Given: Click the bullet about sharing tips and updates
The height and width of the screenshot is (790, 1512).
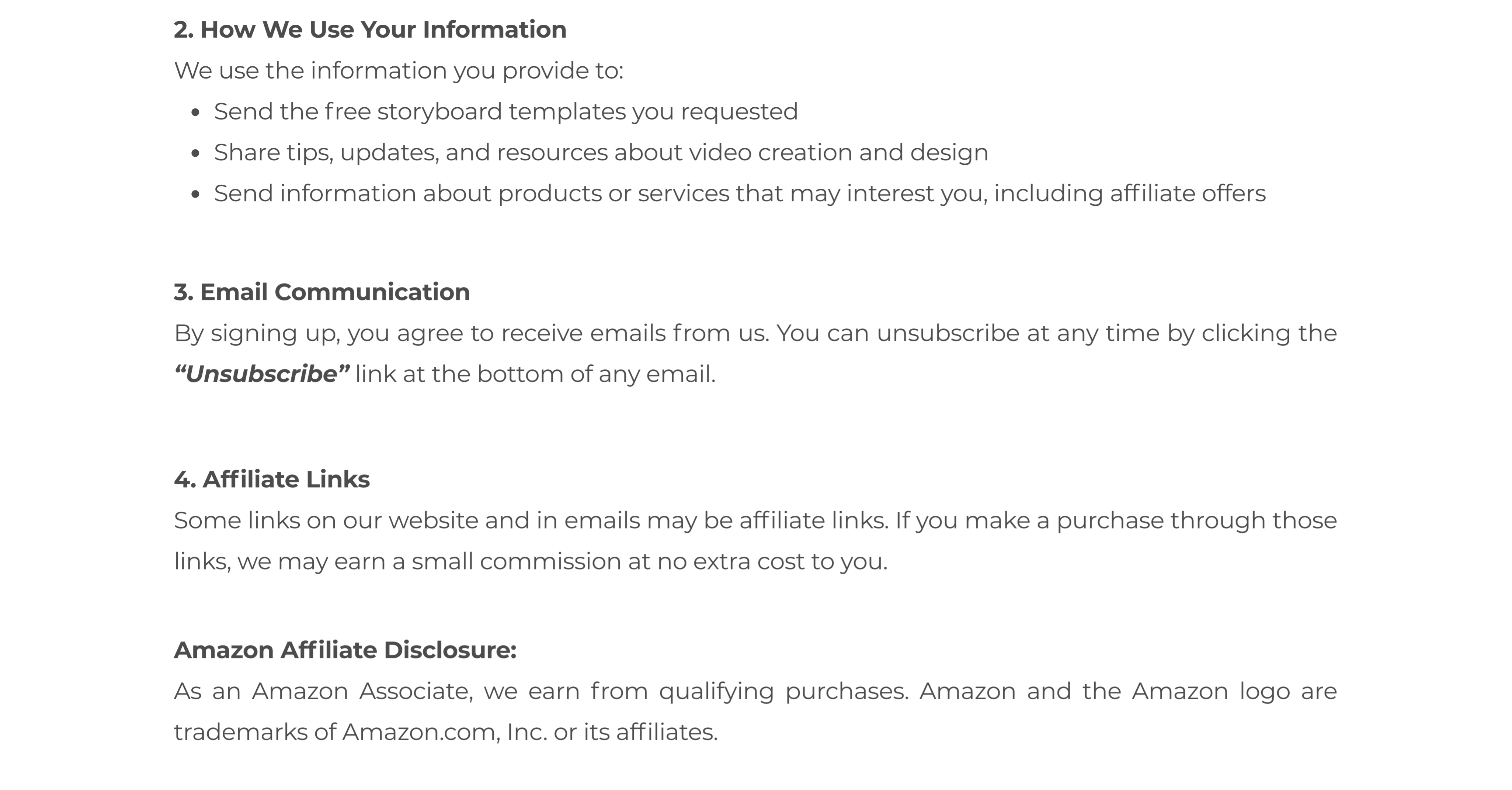Looking at the screenshot, I should (x=601, y=153).
